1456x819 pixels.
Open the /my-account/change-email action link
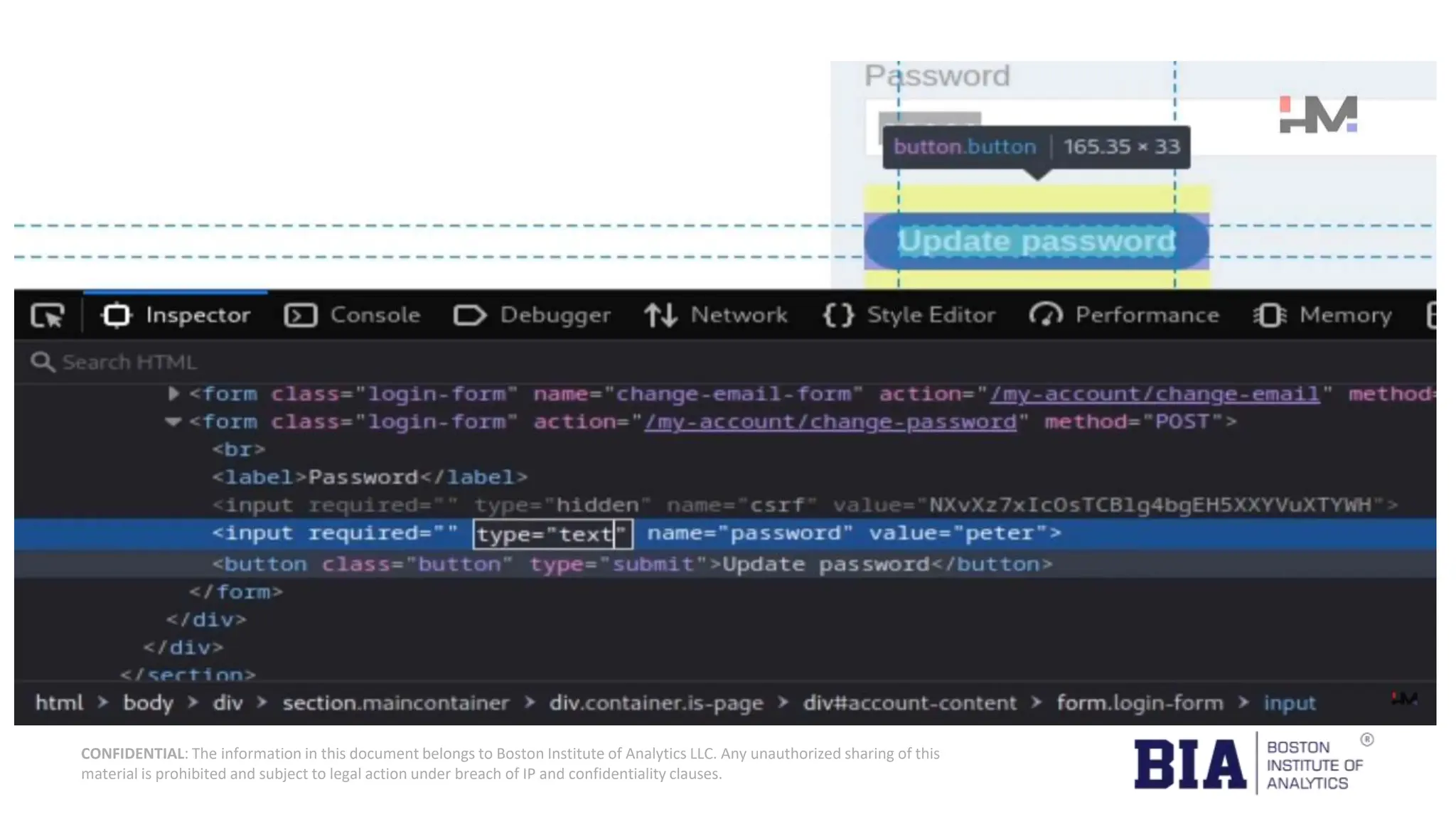coord(1155,394)
